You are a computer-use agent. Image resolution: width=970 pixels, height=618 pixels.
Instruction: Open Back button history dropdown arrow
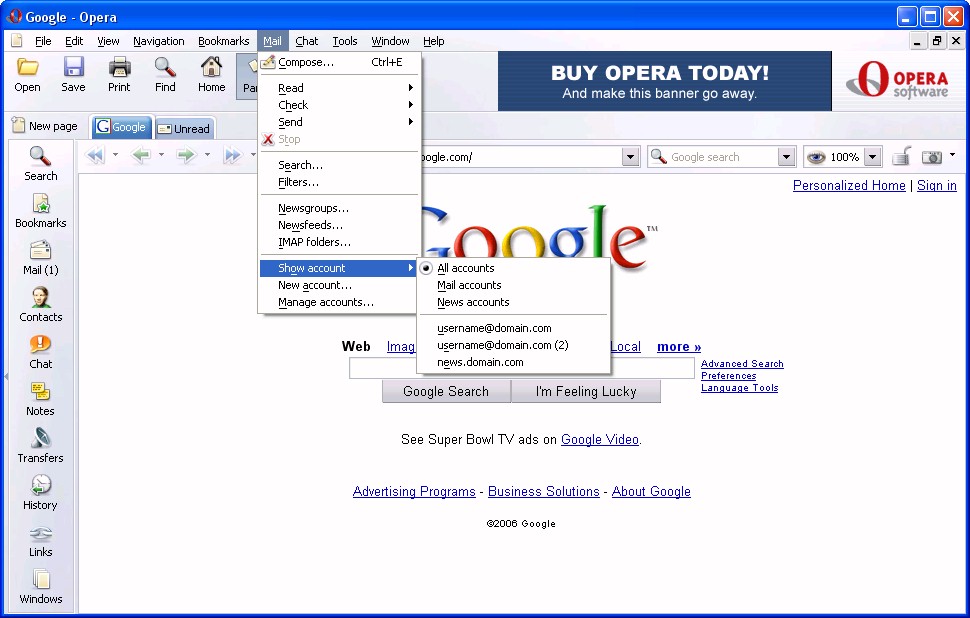tap(161, 155)
